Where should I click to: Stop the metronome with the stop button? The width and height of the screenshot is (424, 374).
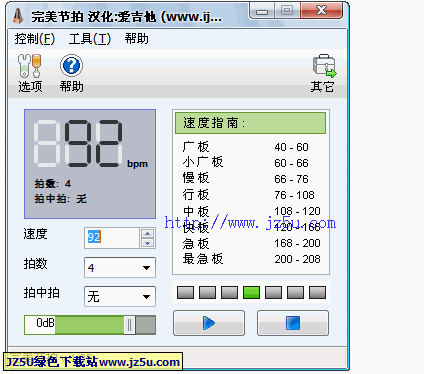coord(293,323)
